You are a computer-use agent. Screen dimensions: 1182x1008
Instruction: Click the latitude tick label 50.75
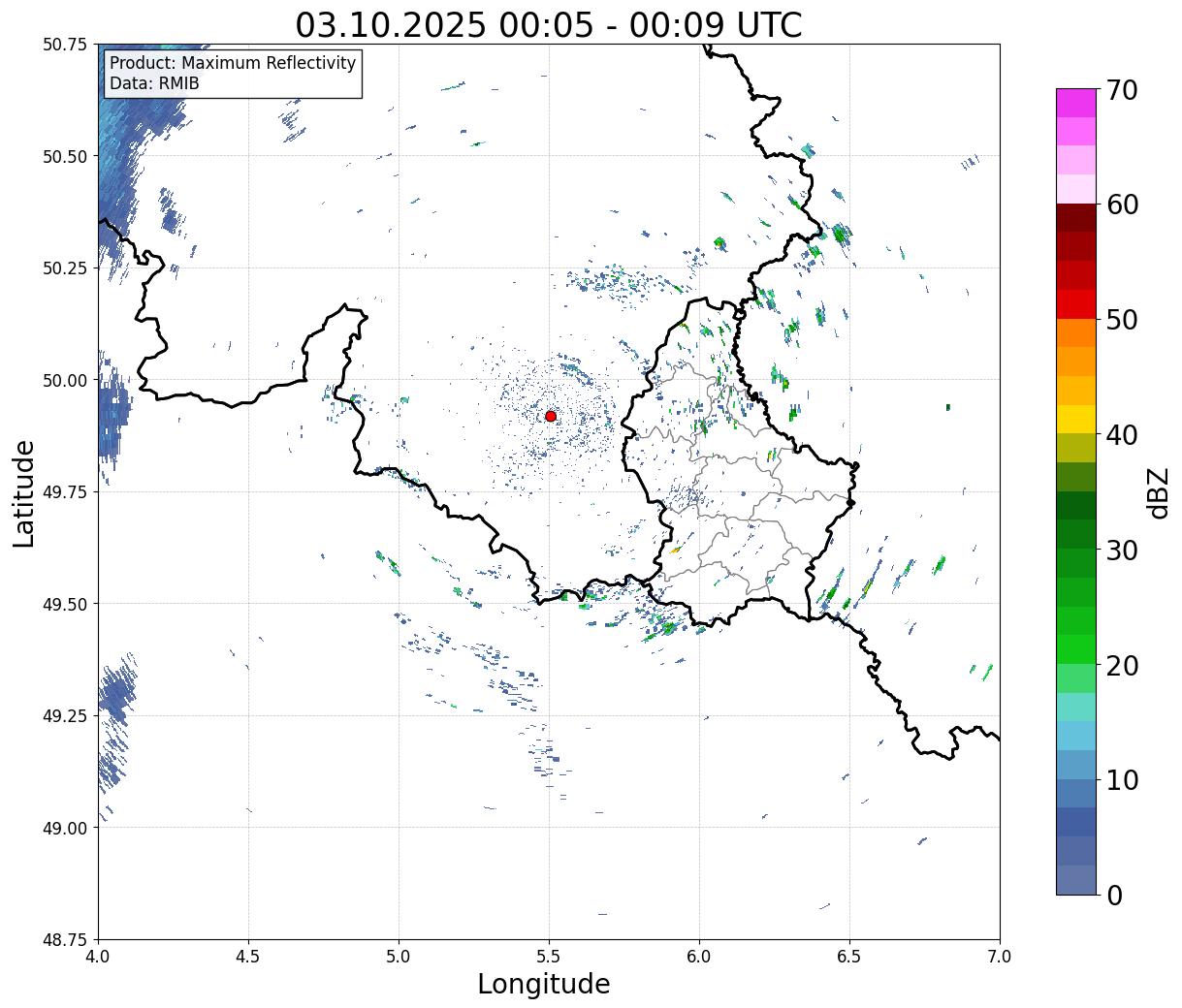coord(65,45)
